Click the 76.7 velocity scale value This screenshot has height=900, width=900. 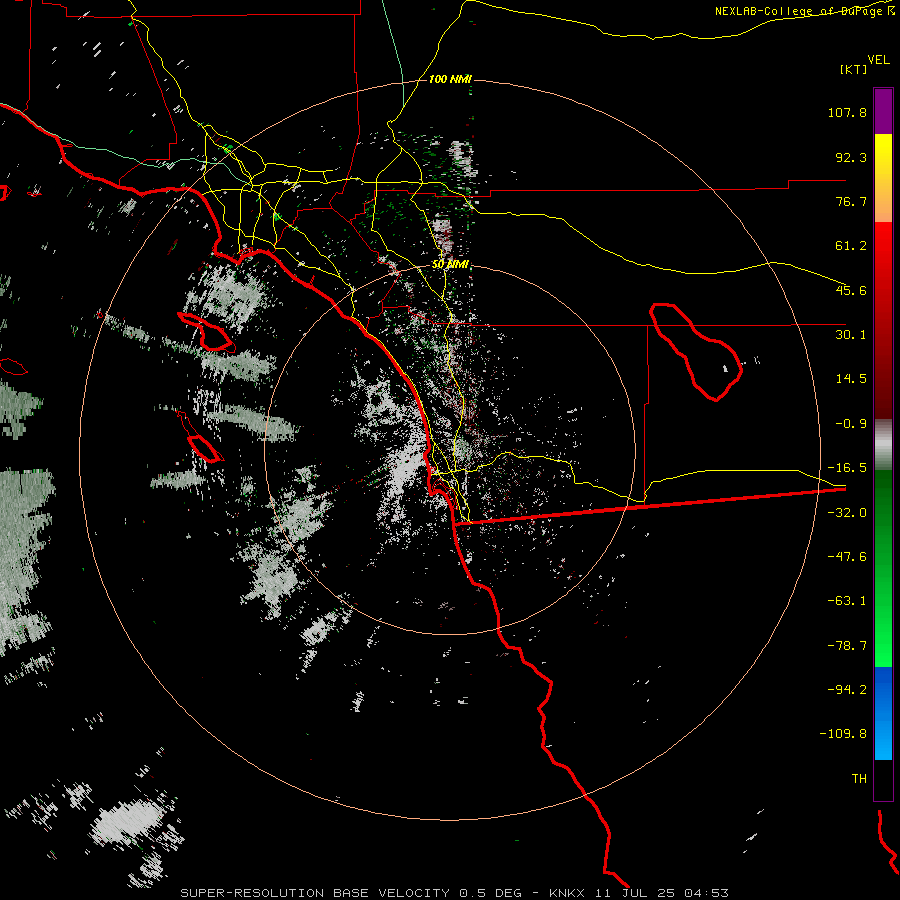point(851,201)
